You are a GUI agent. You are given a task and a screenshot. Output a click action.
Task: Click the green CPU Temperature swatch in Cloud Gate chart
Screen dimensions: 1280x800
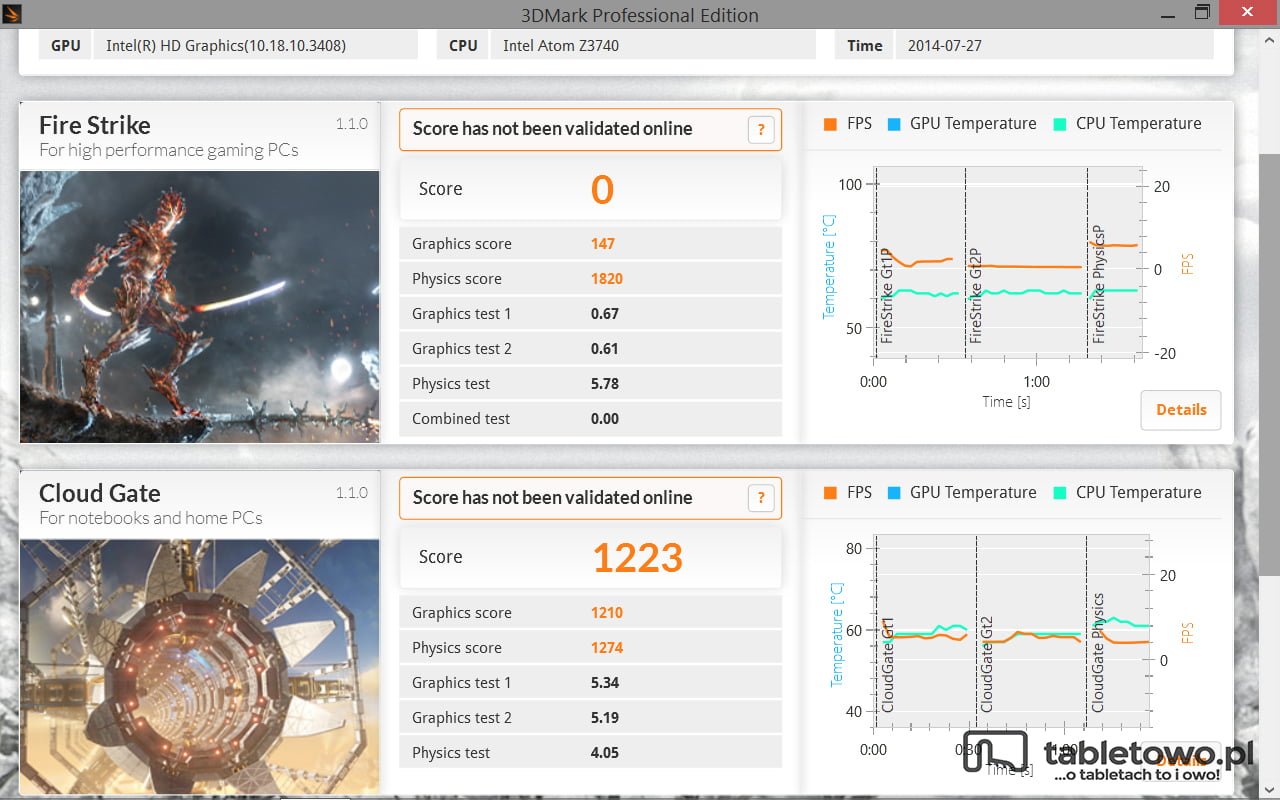coord(1060,493)
